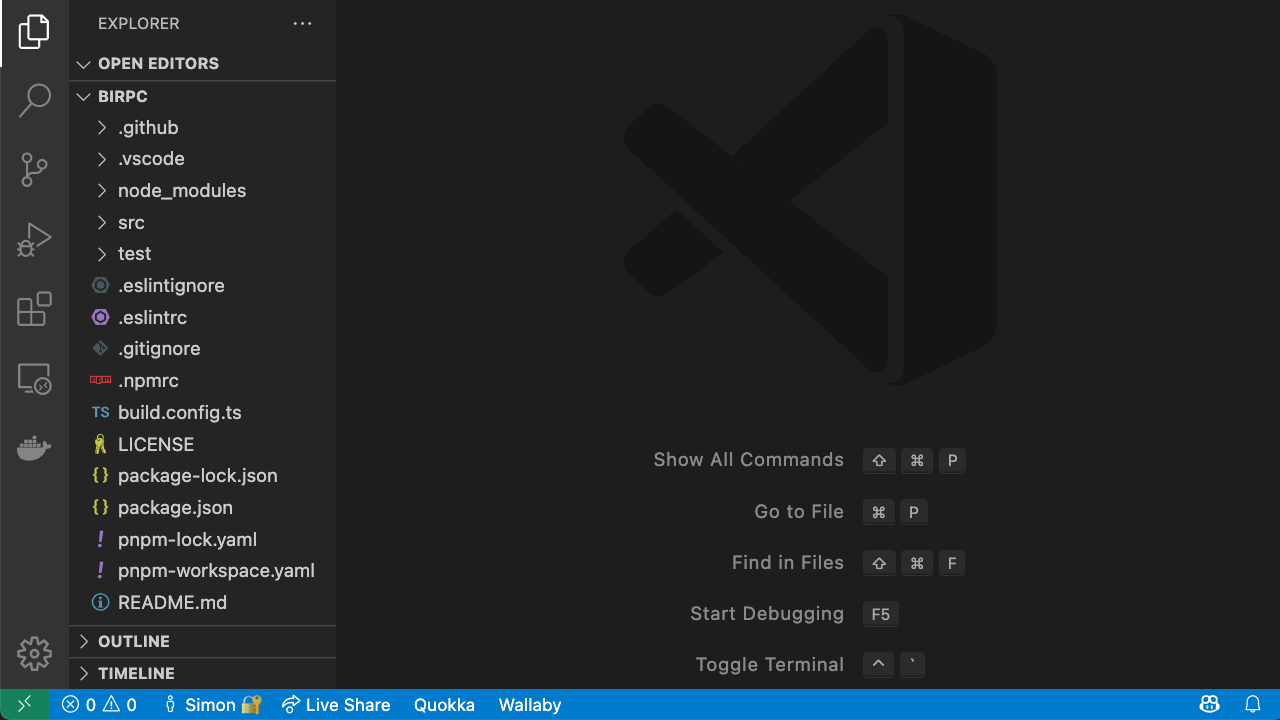This screenshot has width=1280, height=720.
Task: Click the Toggle Terminal label
Action: point(770,665)
